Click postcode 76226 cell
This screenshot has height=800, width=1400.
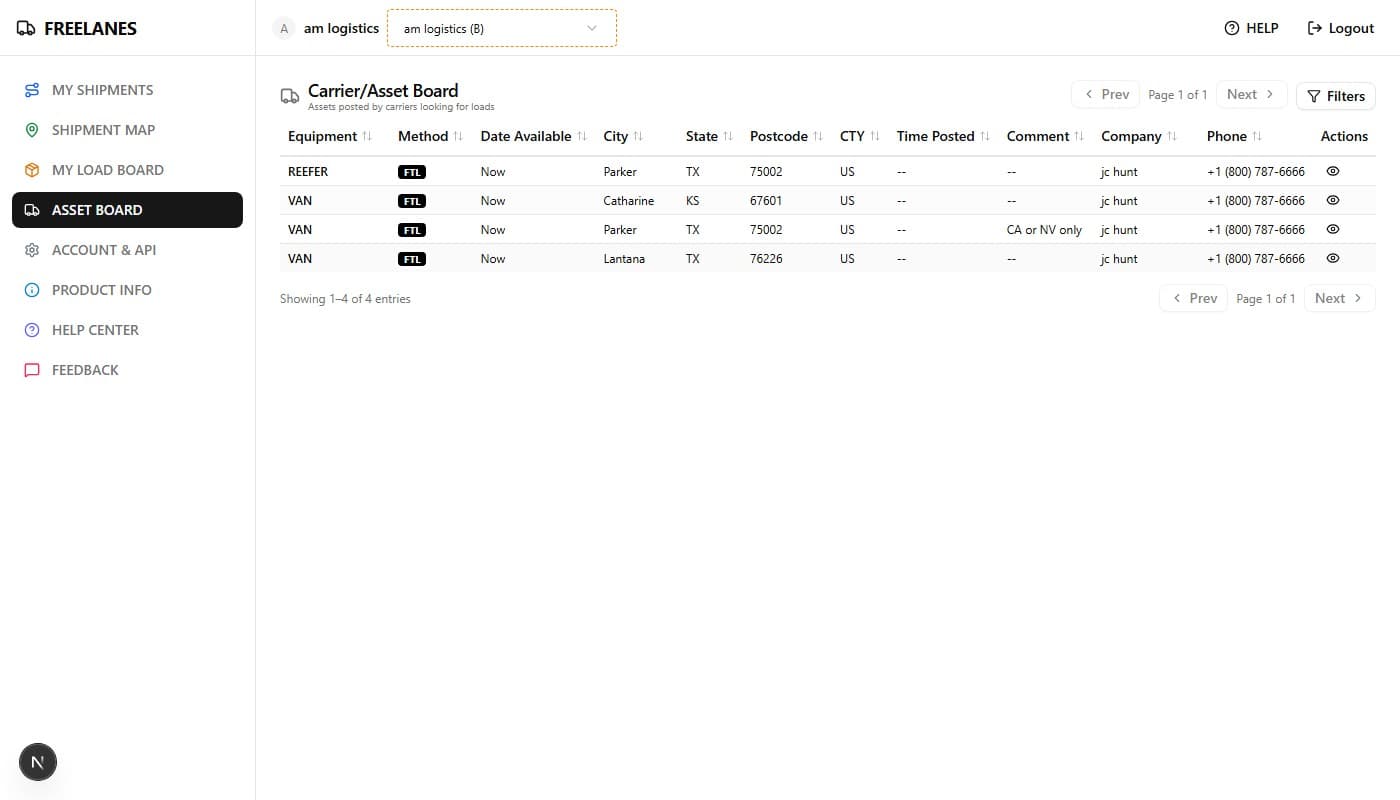coord(766,259)
